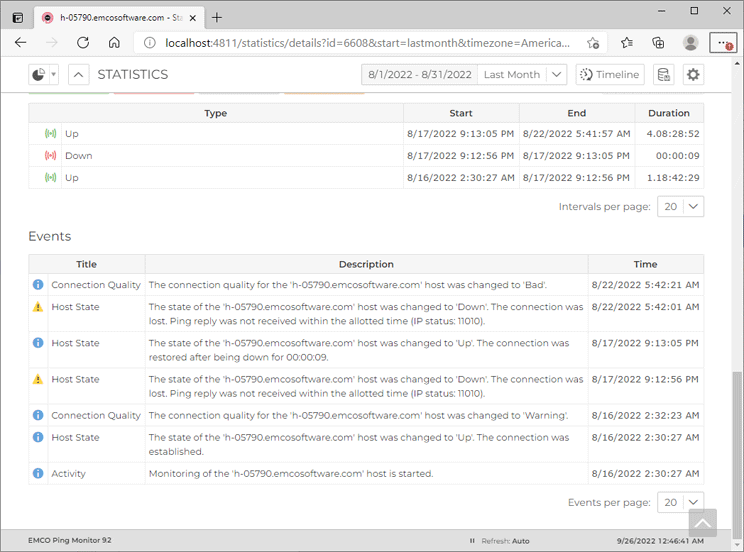
Task: Open the Timeline view
Action: point(610,75)
